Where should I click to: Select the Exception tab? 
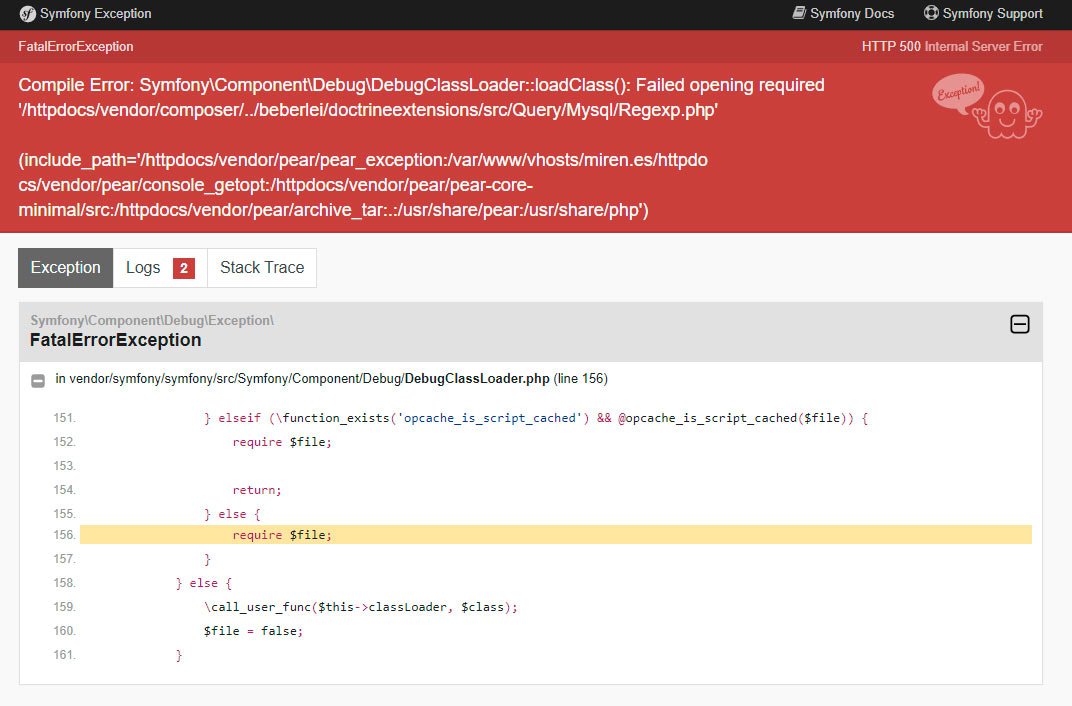66,268
